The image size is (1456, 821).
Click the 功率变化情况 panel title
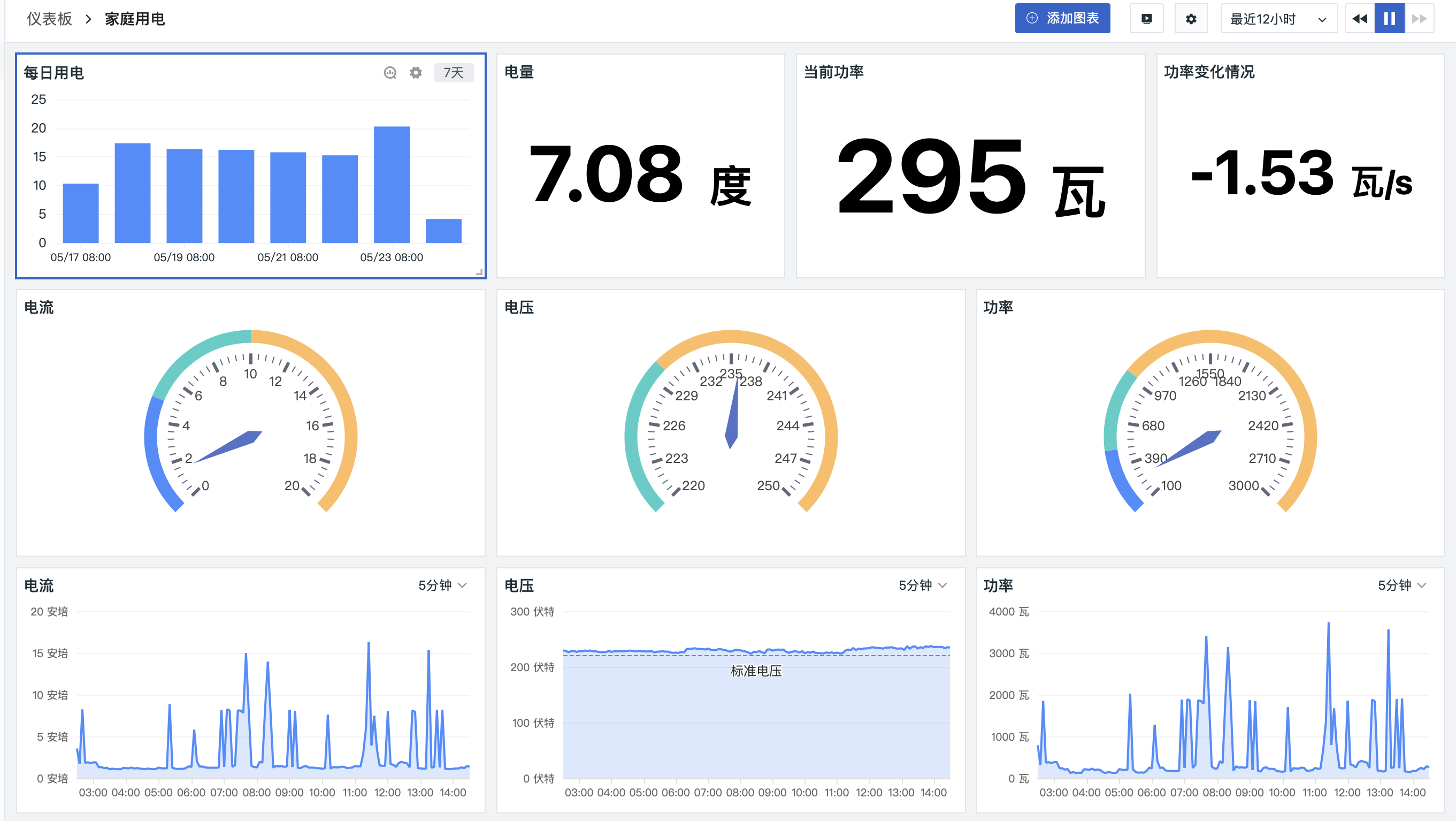pos(1209,72)
